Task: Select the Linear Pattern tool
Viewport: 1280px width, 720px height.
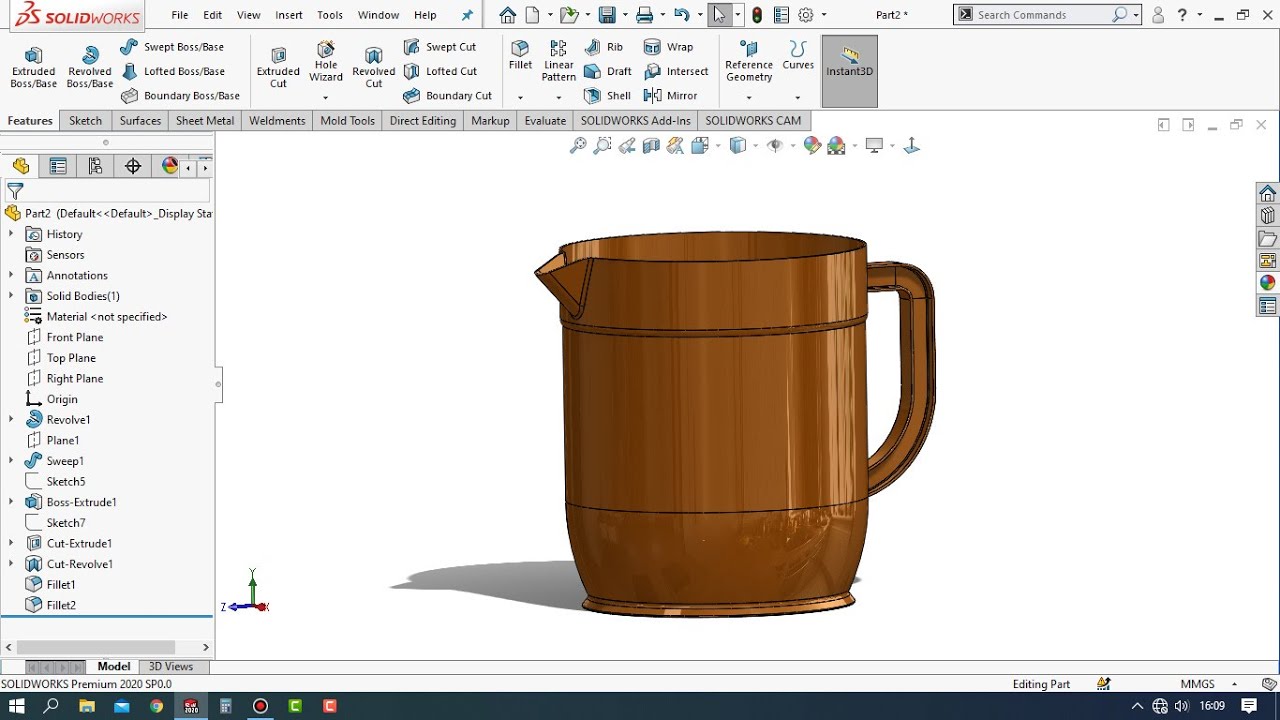Action: (559, 61)
